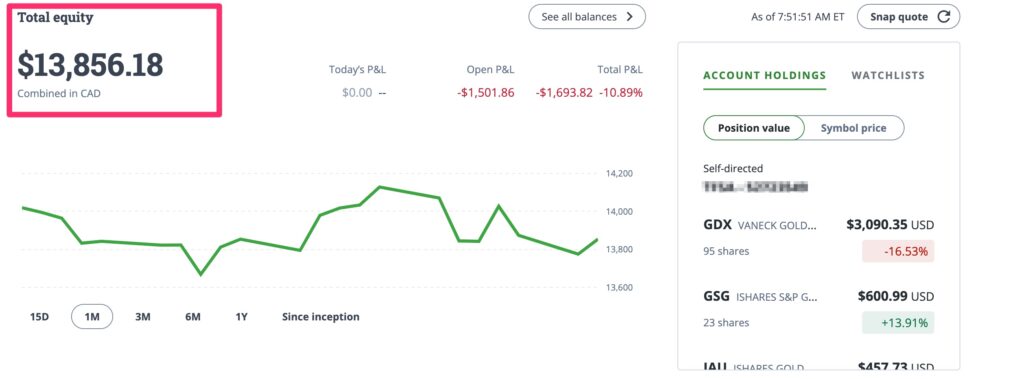Click the GSG +13.91% gain badge
1024x379 pixels.
click(x=898, y=323)
